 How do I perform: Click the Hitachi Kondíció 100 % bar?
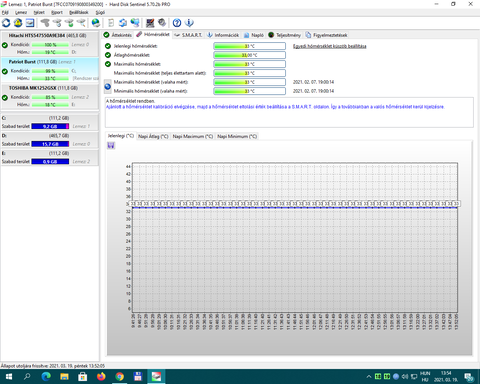click(x=50, y=45)
